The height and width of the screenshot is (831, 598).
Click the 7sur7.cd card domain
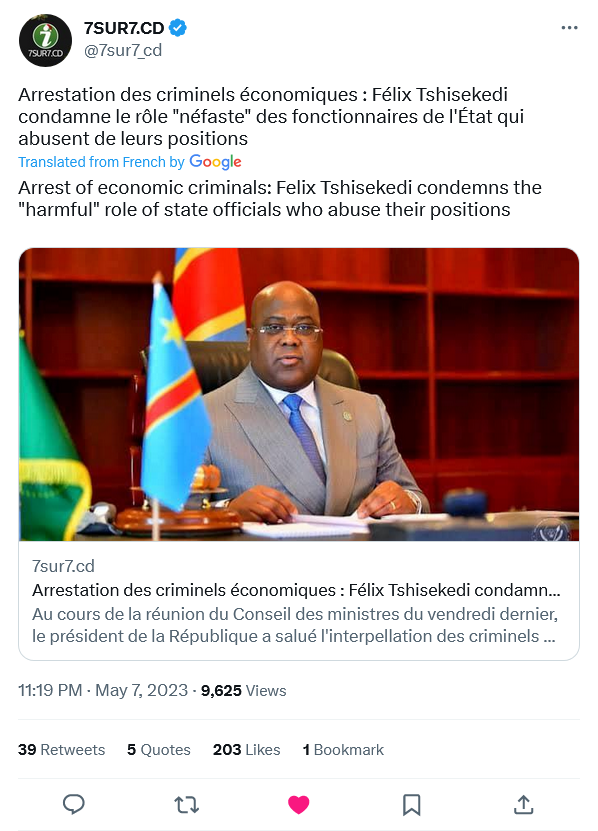(63, 566)
